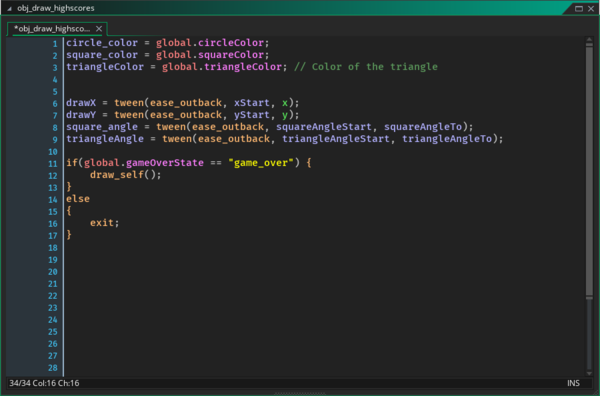This screenshot has height=396, width=600.
Task: Click drawX on line 6
Action: click(81, 103)
